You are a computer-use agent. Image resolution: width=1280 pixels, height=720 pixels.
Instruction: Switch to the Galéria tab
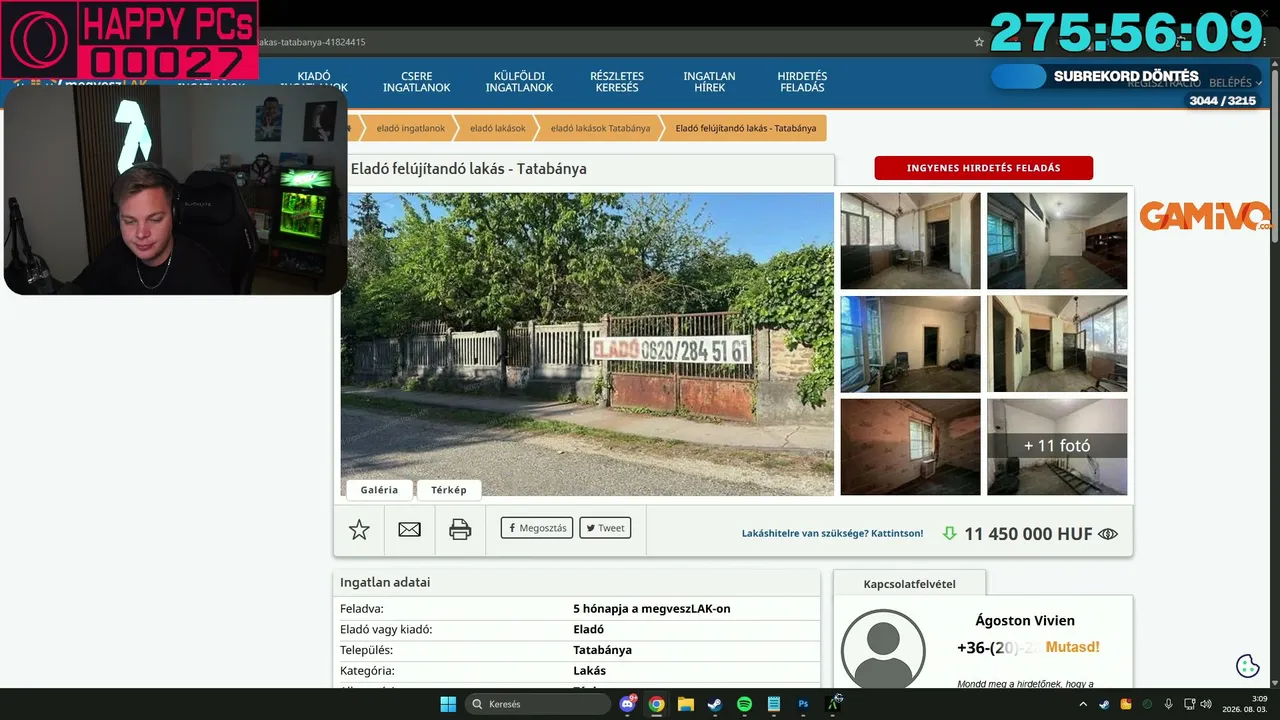(379, 490)
